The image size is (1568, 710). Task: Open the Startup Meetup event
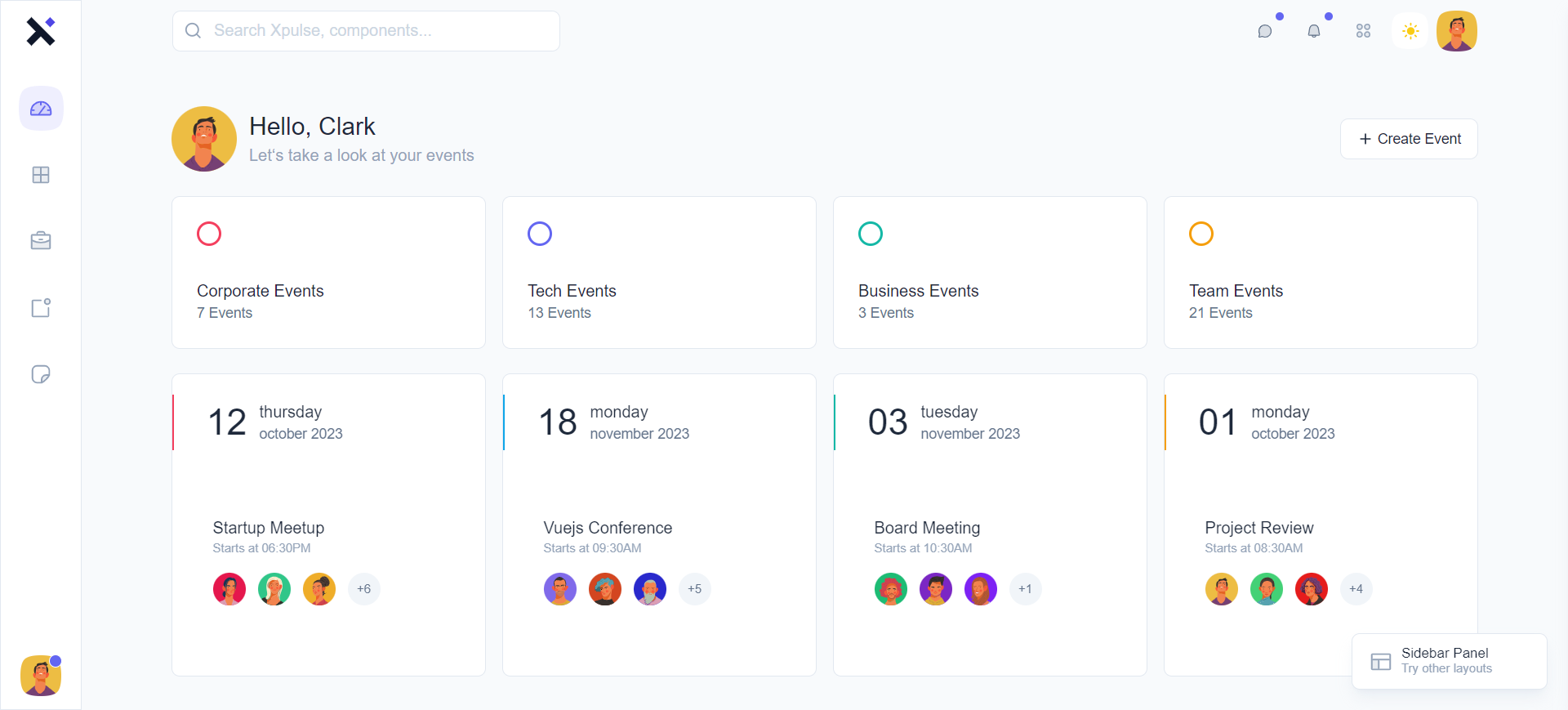click(269, 528)
